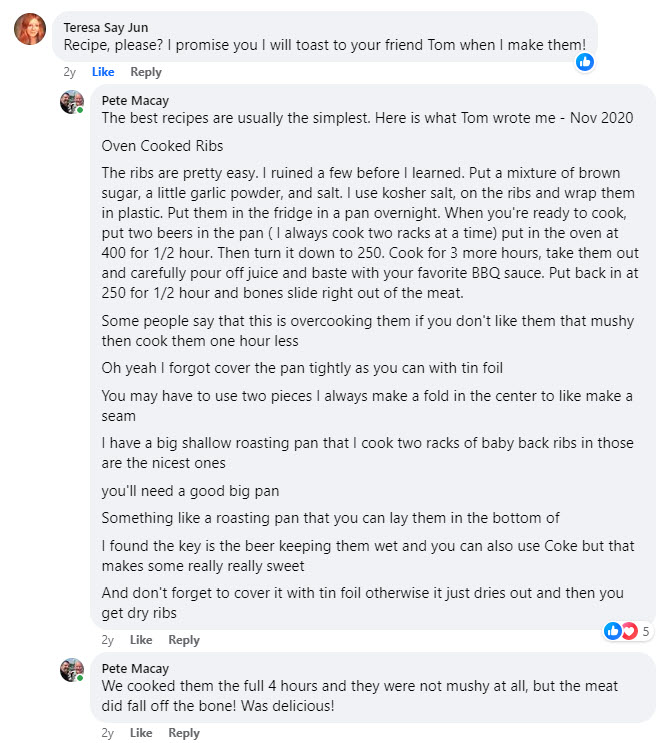Show the 5 reactions on the ribs recipe

tap(646, 631)
